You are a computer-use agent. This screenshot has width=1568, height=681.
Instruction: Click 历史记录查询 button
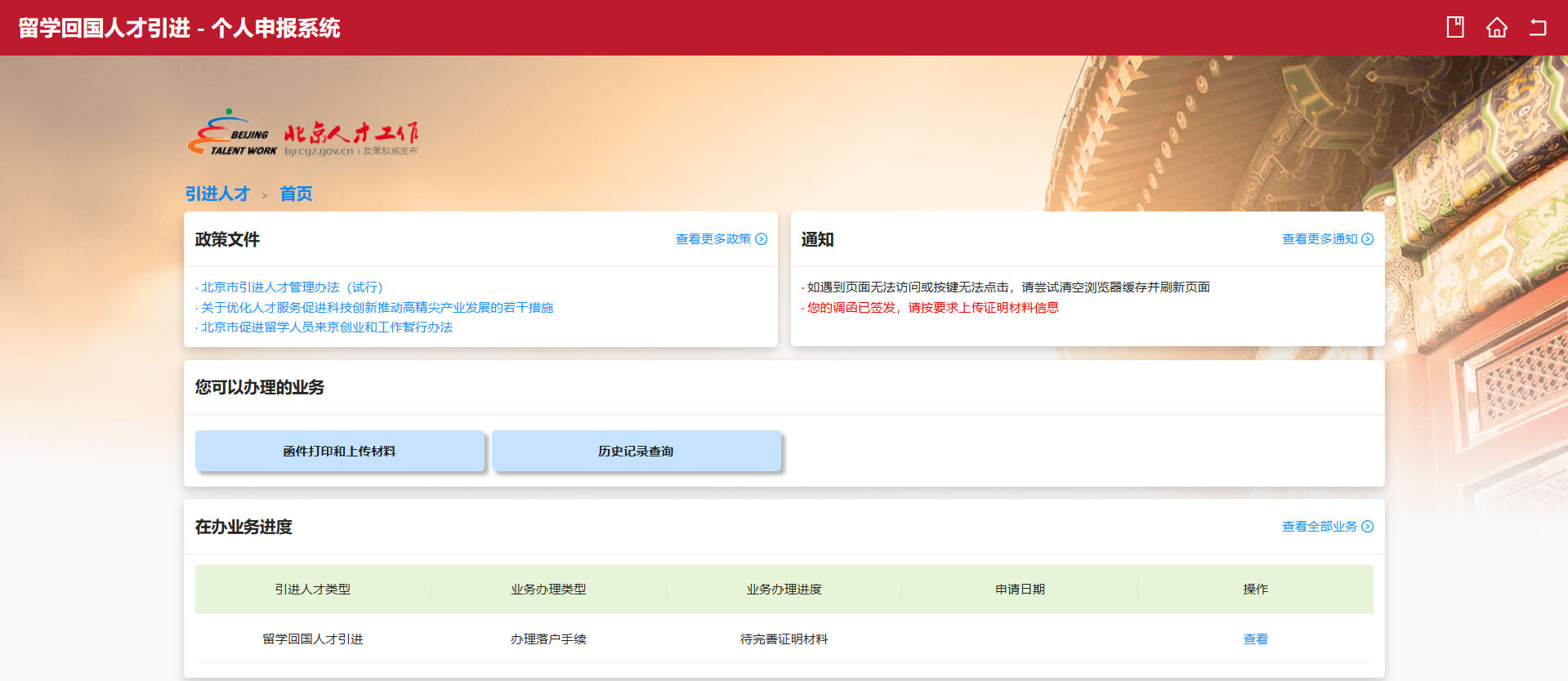(636, 452)
